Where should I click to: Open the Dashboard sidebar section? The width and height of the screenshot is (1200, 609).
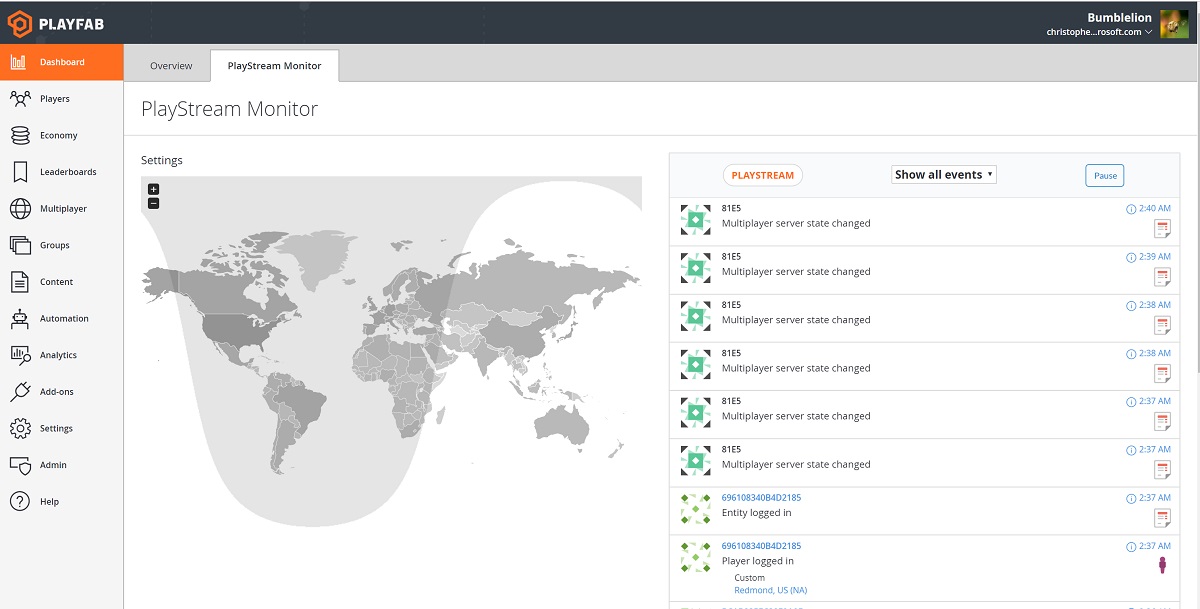click(x=61, y=62)
